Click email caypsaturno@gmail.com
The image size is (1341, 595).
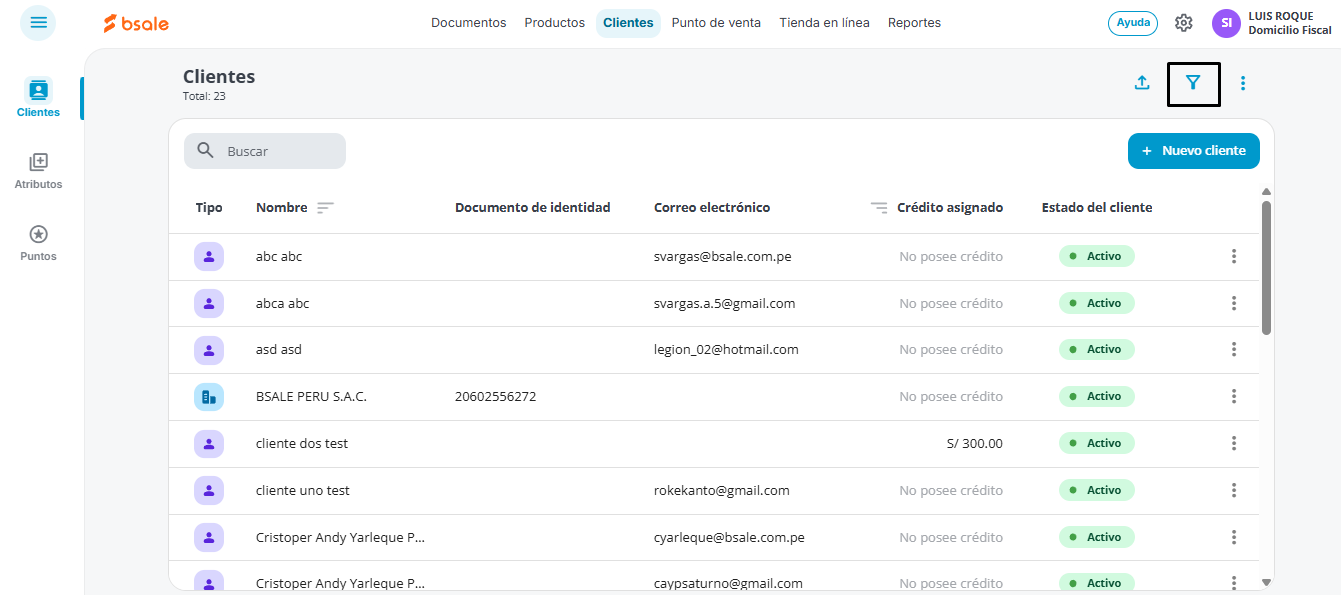pos(728,583)
